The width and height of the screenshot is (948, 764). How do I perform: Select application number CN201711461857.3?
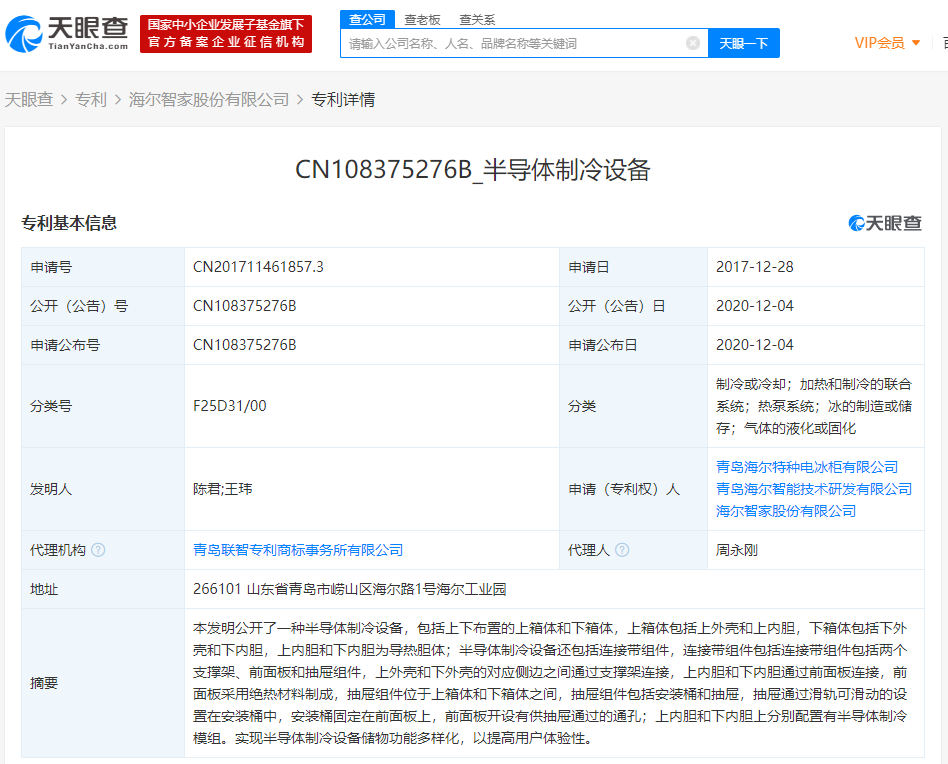coord(258,267)
